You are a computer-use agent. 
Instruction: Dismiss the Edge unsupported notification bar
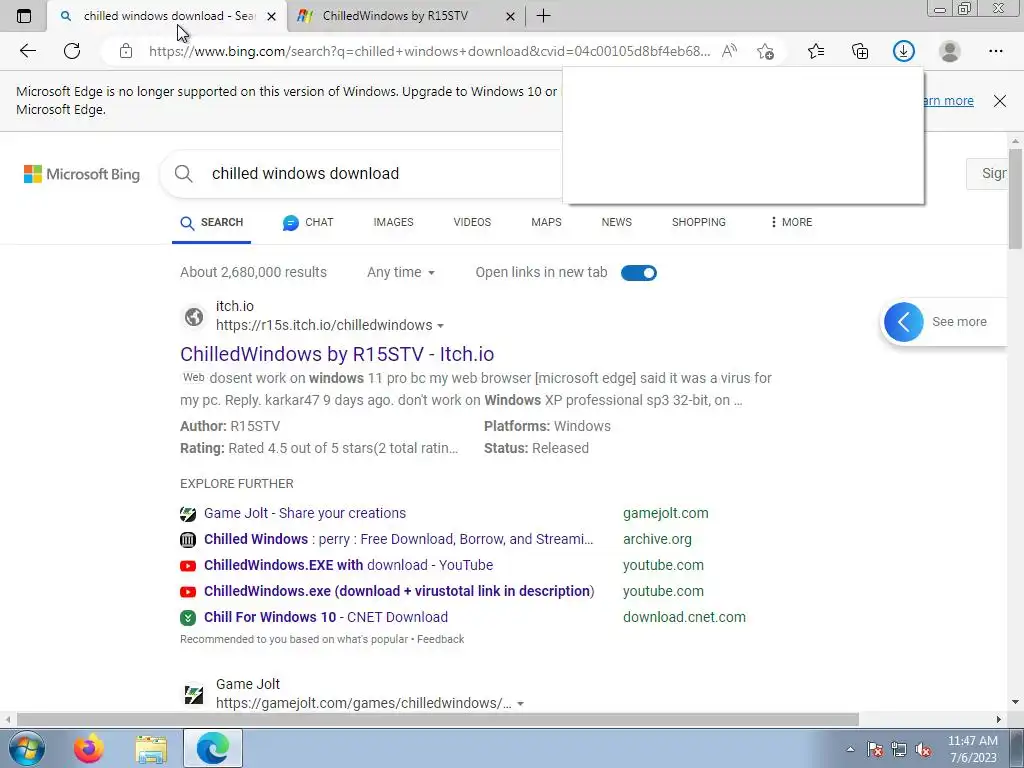(1000, 101)
